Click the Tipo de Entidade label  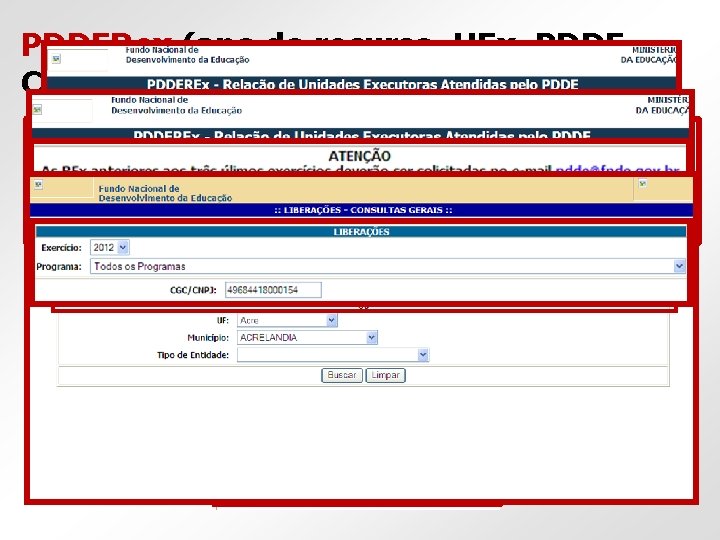pyautogui.click(x=193, y=355)
